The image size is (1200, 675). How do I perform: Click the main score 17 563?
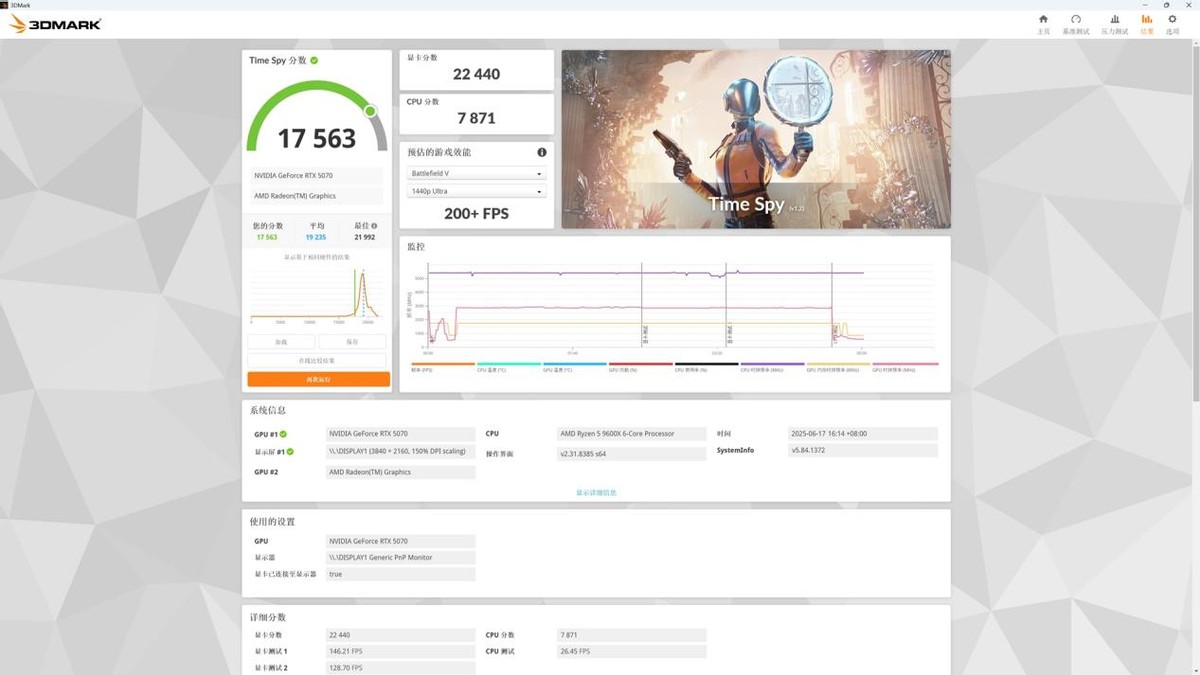click(316, 138)
